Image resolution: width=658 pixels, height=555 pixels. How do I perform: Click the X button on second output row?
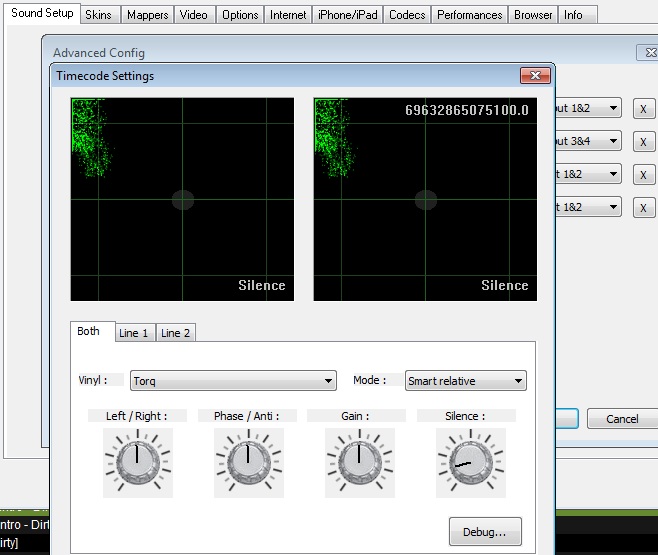click(x=643, y=142)
